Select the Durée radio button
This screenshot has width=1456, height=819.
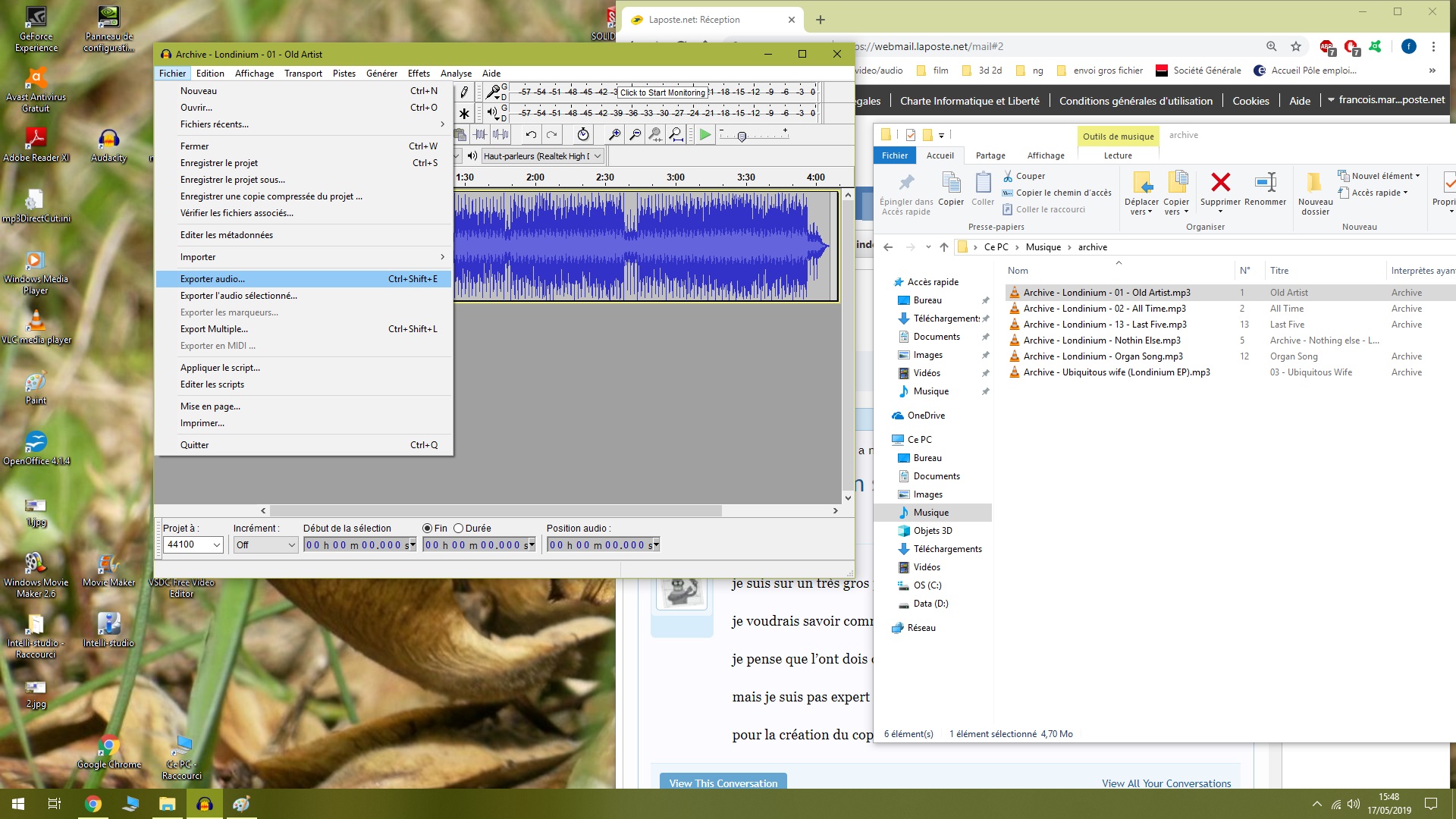click(x=458, y=529)
